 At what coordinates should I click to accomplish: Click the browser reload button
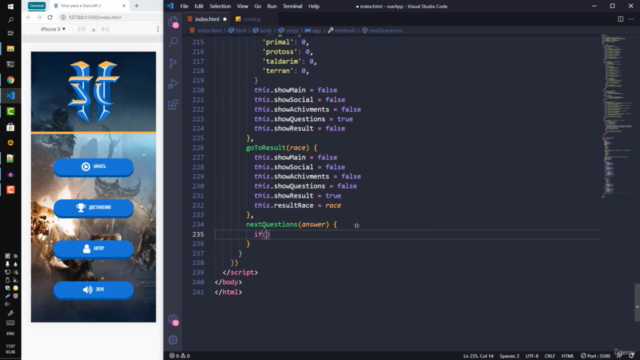click(x=50, y=17)
